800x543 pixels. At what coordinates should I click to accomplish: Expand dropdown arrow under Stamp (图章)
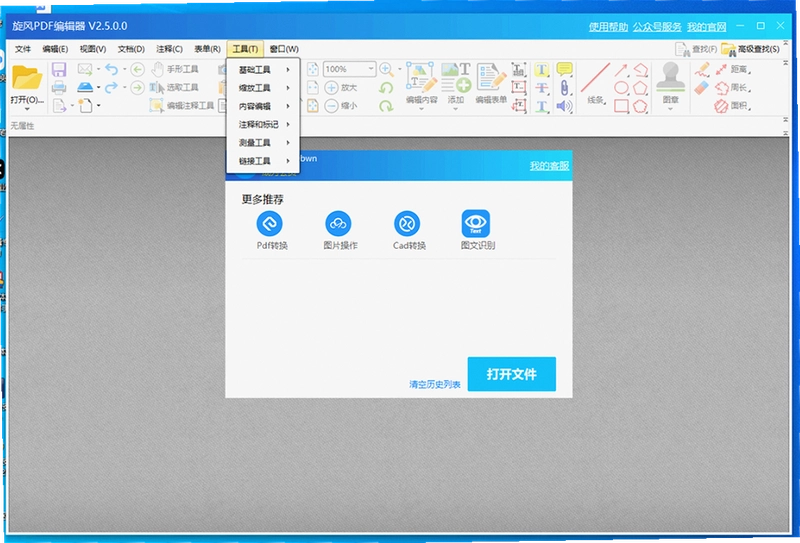(670, 109)
